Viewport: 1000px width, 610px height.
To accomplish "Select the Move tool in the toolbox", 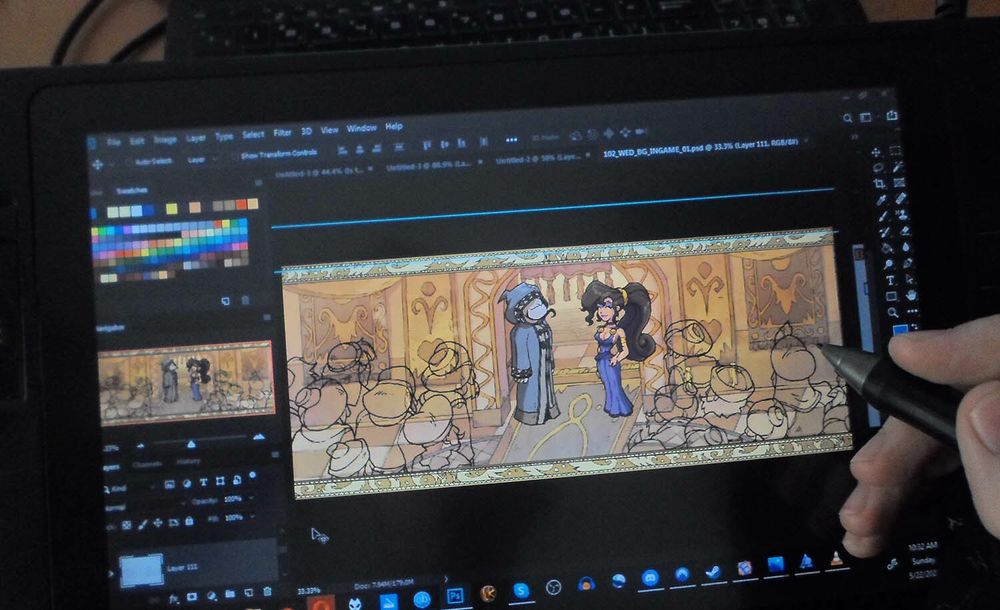I will 876,152.
